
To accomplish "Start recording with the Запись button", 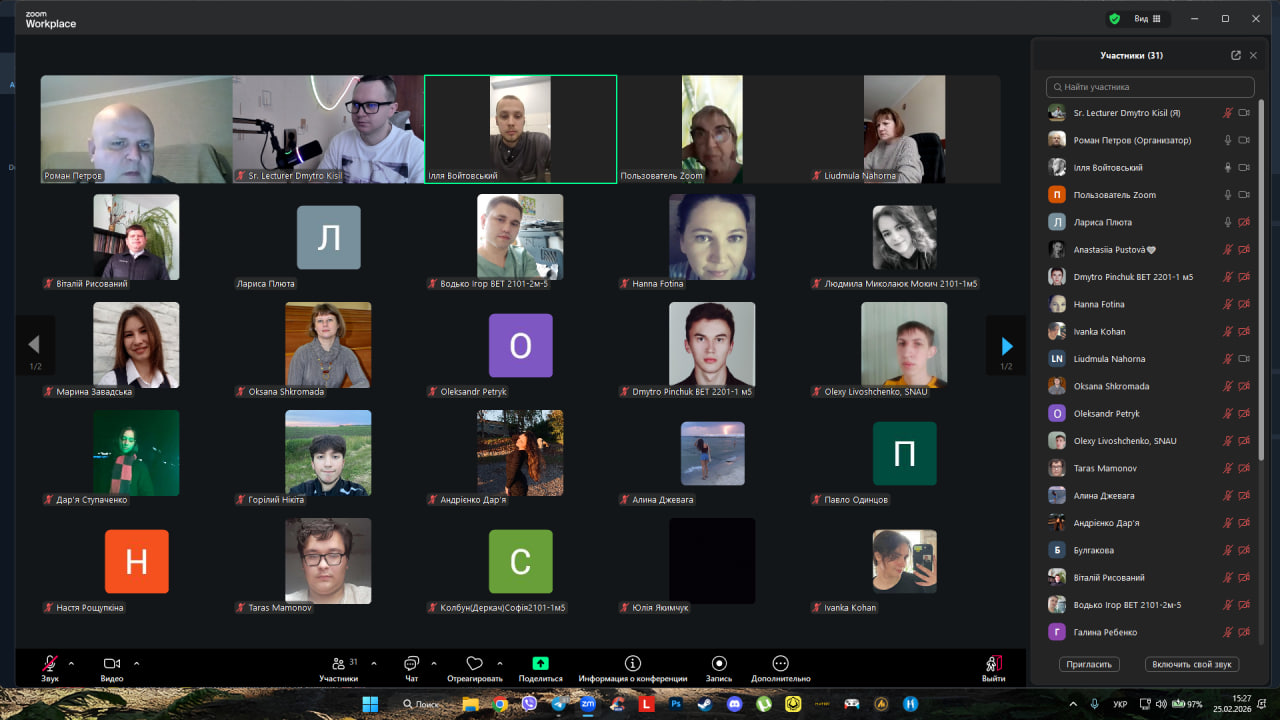I will point(718,664).
